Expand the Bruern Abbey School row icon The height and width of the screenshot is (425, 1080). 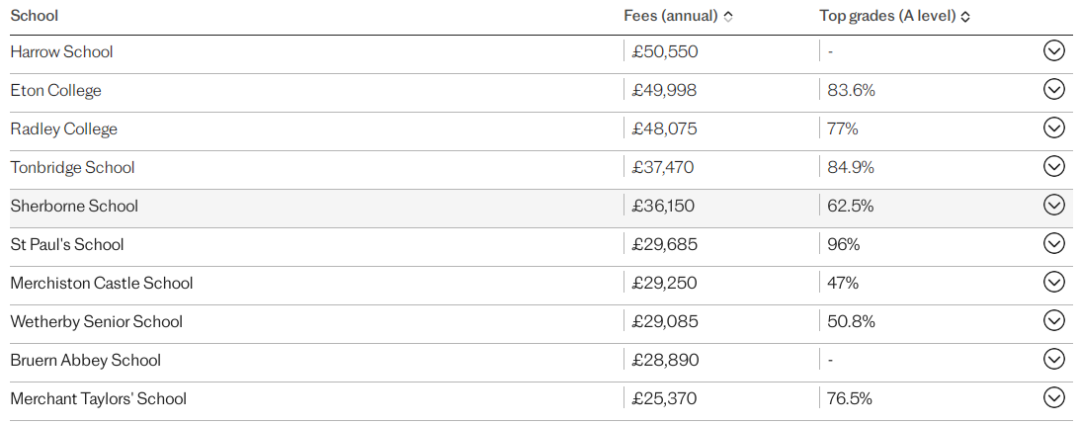pos(1054,360)
